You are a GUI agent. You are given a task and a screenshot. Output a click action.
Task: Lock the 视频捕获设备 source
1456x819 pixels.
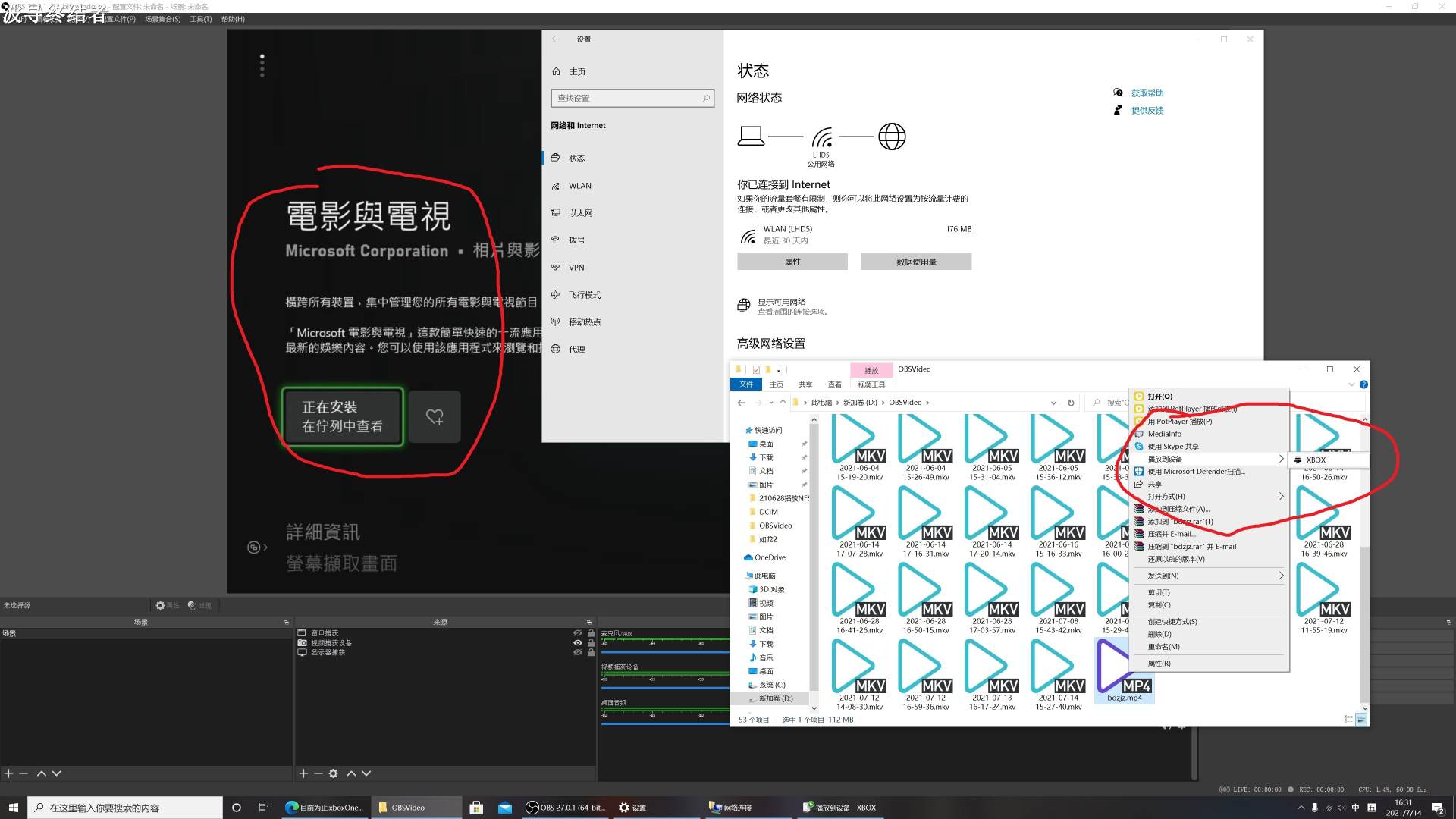[x=589, y=642]
